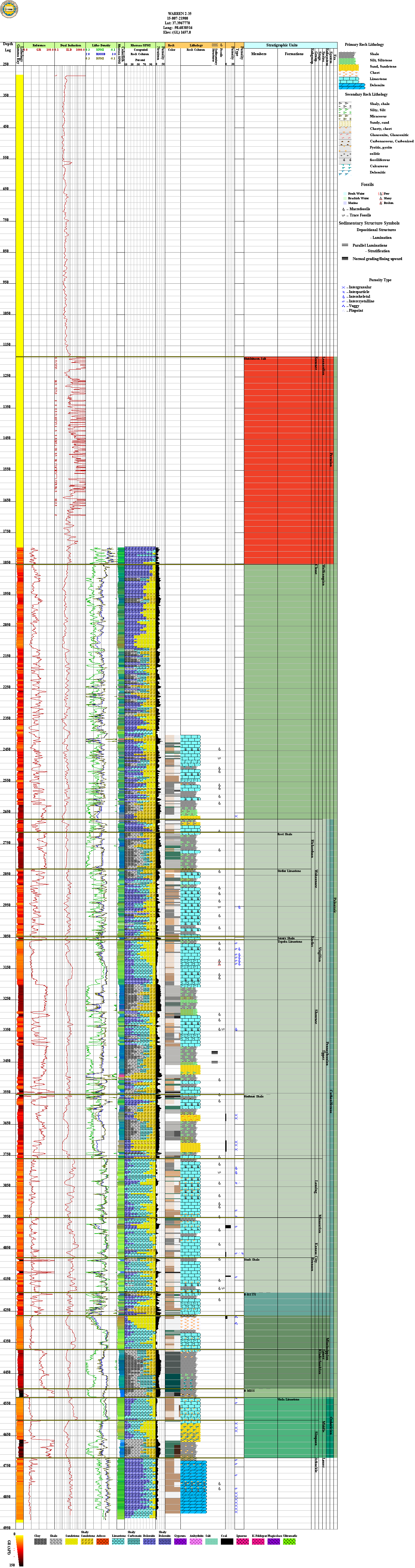415x1568 pixels.
Task: Click the 'Topeka Limestone' formation label
Action: 290,942
